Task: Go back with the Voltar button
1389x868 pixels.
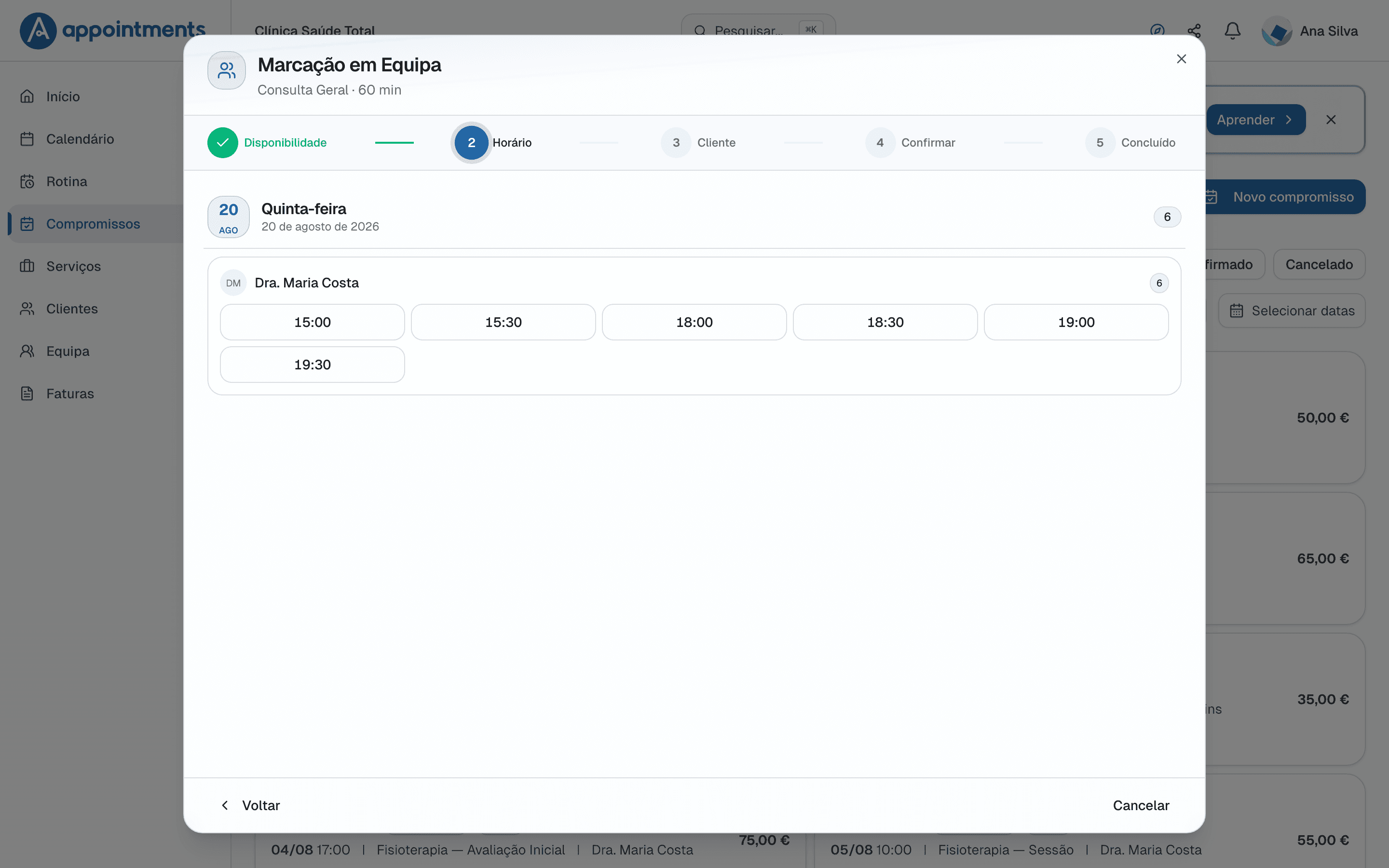Action: point(250,805)
